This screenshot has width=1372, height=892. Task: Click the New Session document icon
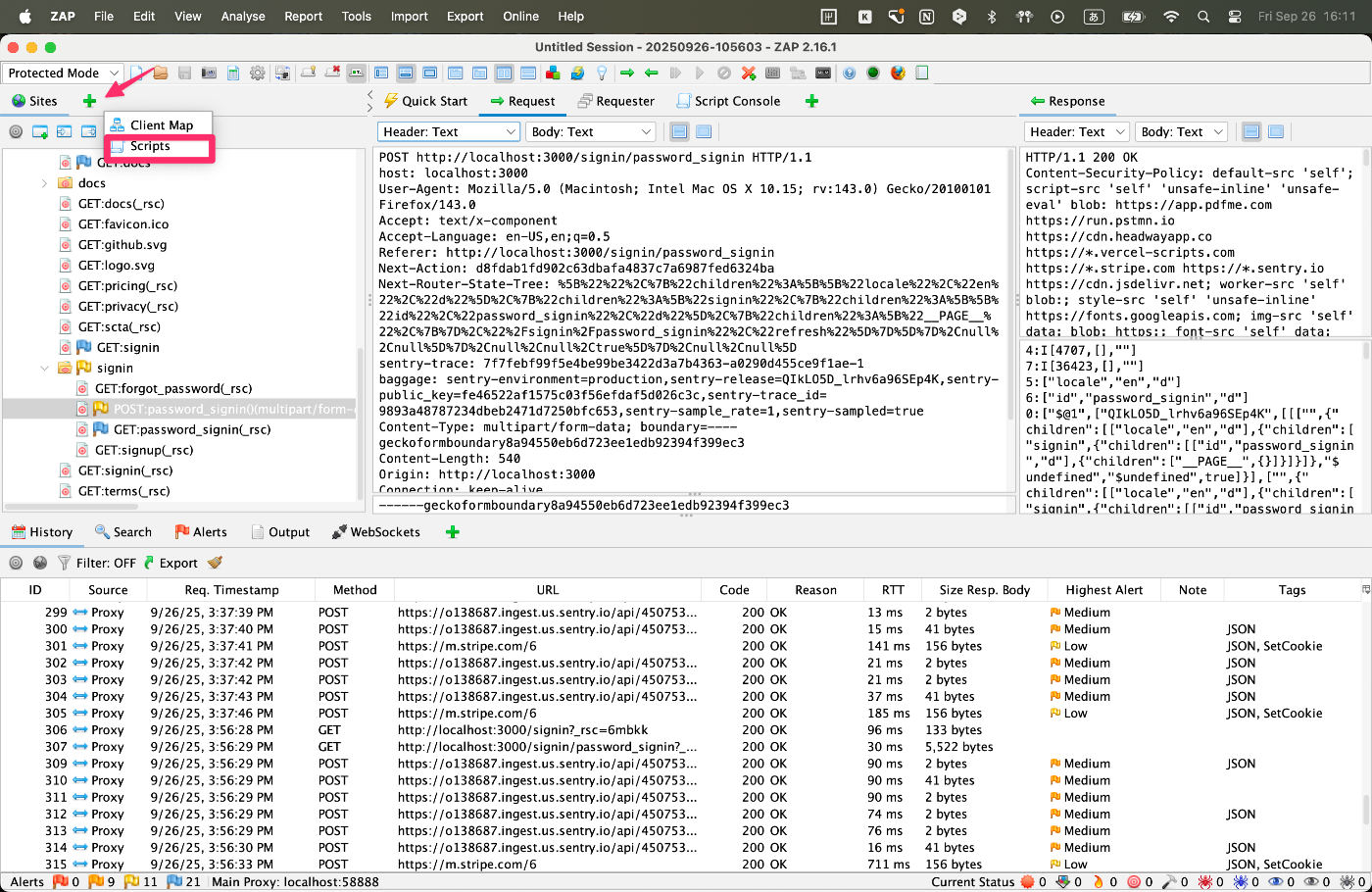click(138, 73)
